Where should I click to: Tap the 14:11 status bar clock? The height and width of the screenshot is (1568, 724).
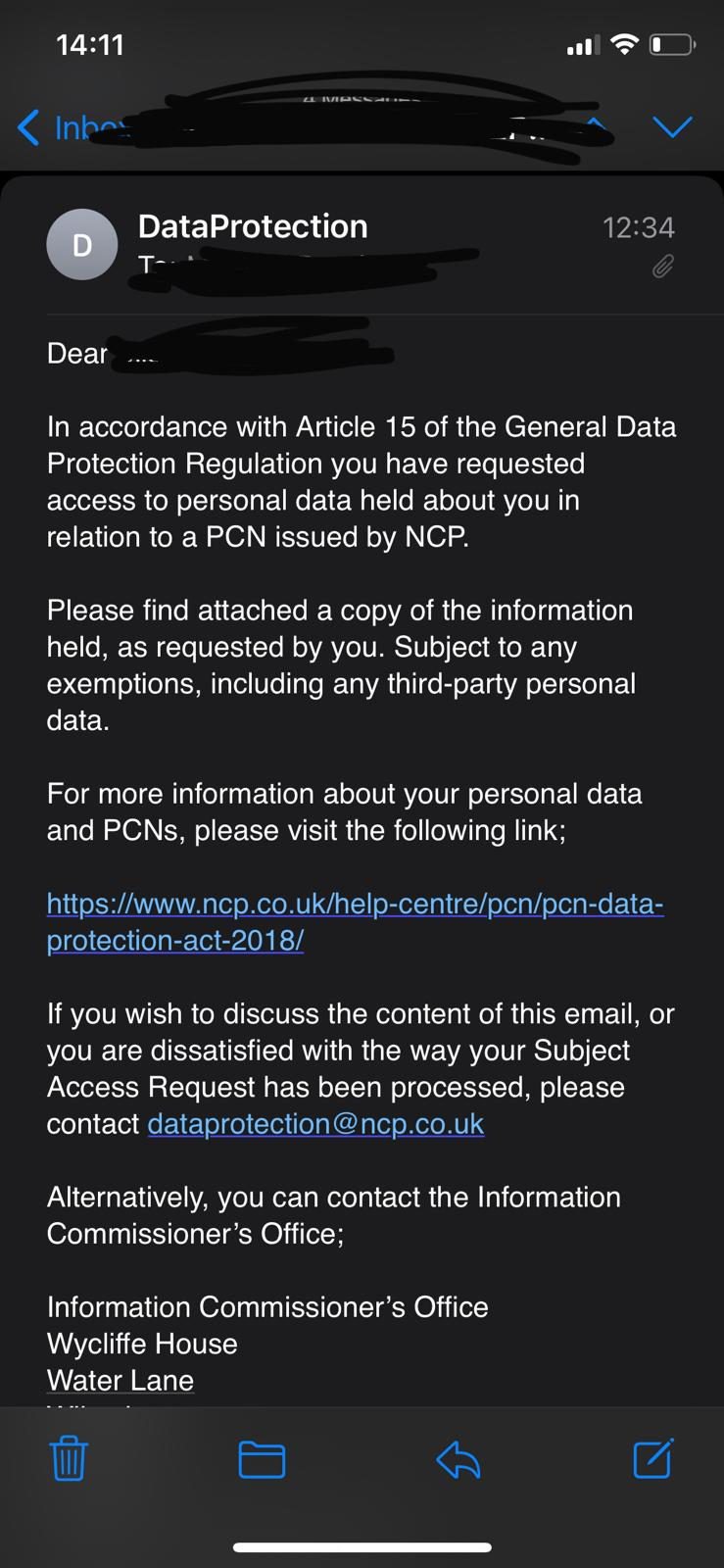pyautogui.click(x=90, y=45)
